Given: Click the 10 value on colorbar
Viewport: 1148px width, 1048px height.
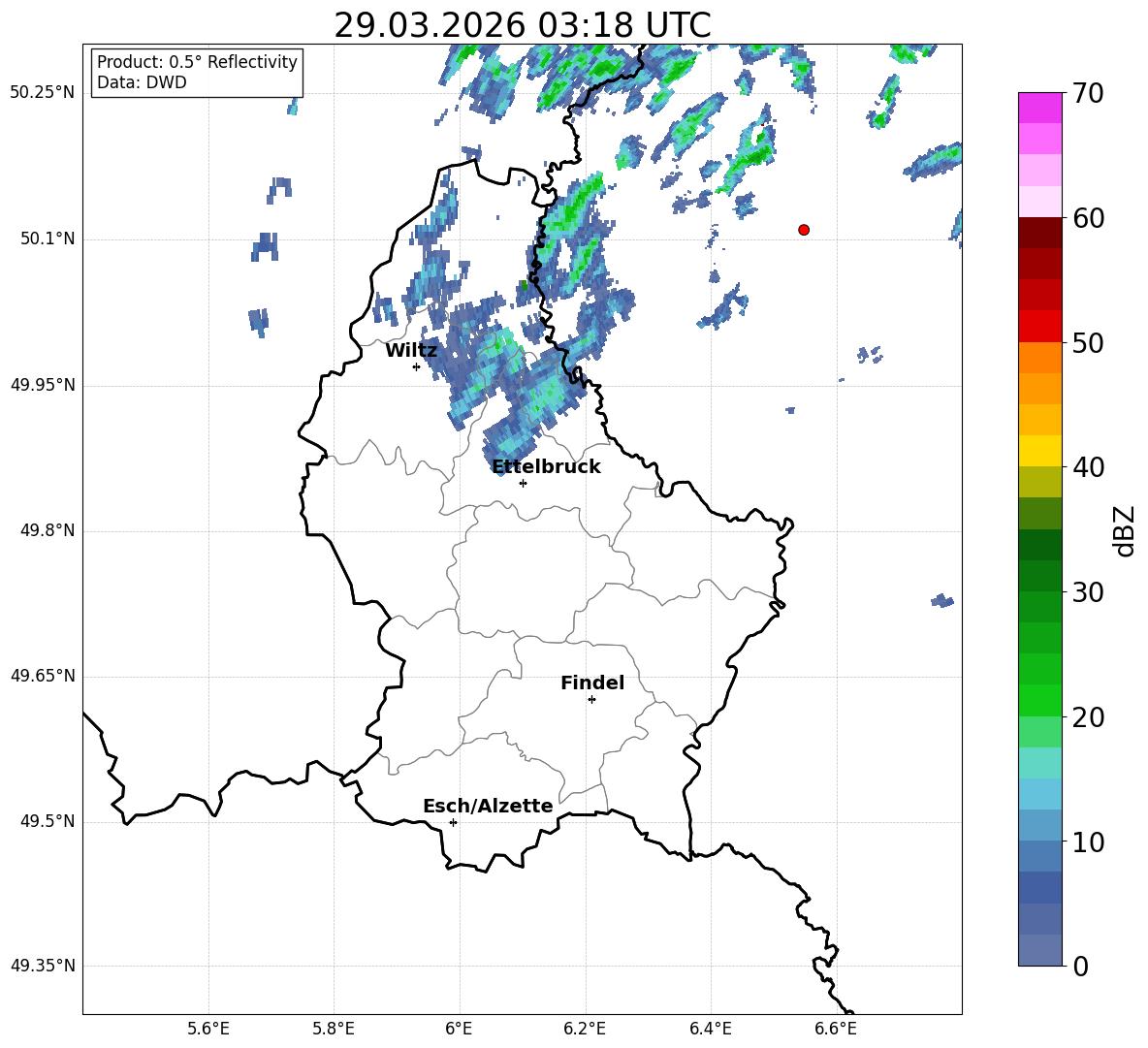Looking at the screenshot, I should click(1088, 842).
